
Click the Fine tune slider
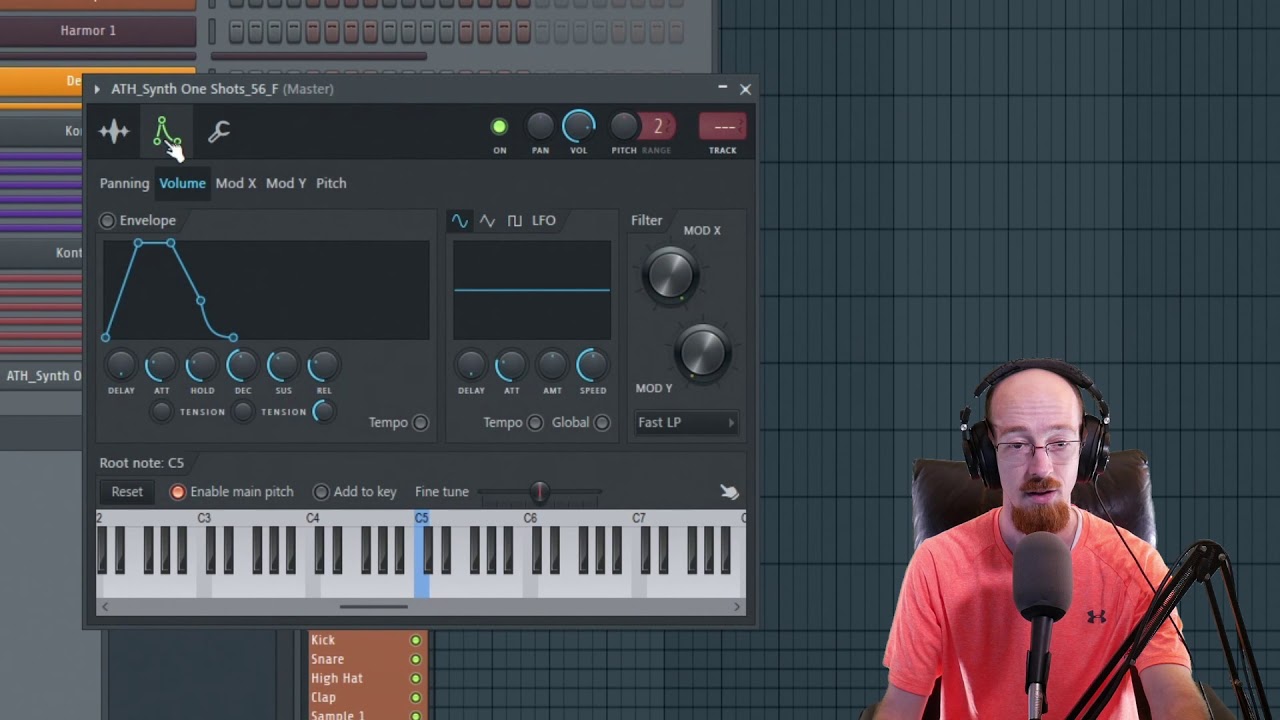[540, 492]
